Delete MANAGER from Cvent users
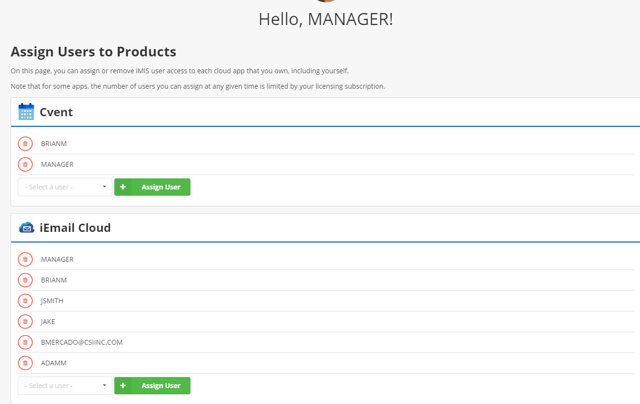This screenshot has width=640, height=404. point(26,164)
